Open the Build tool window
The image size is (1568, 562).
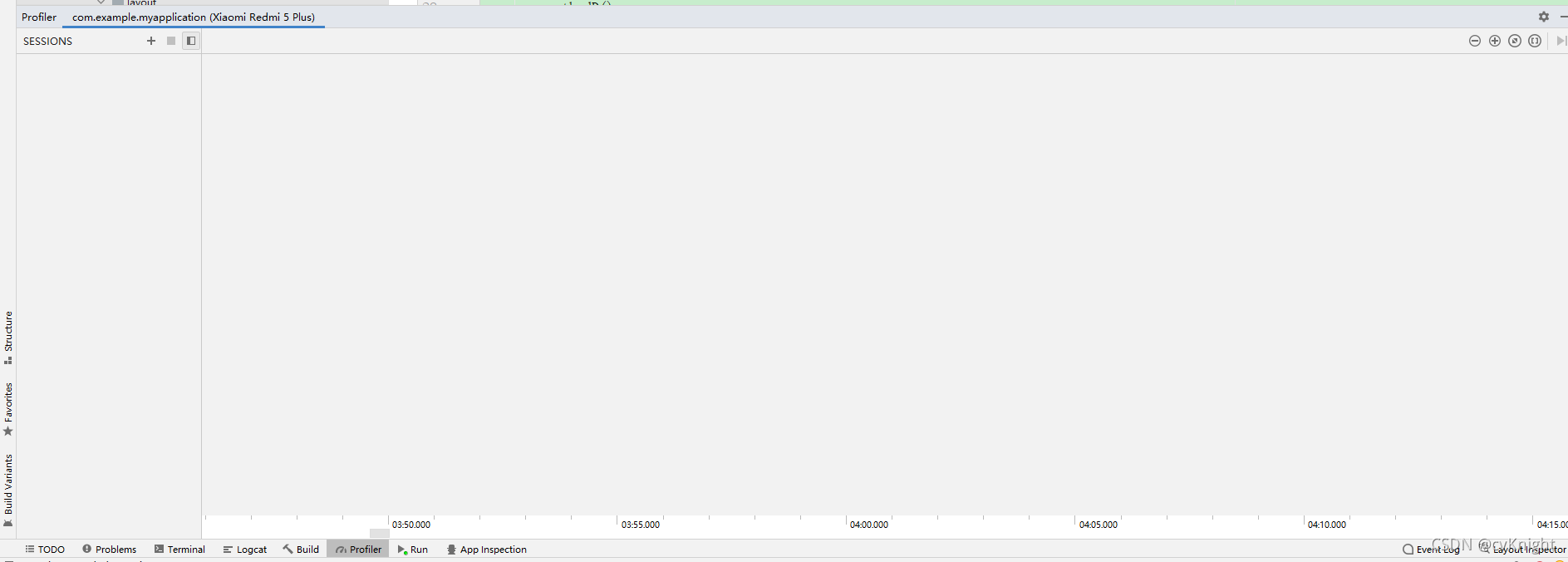(301, 550)
